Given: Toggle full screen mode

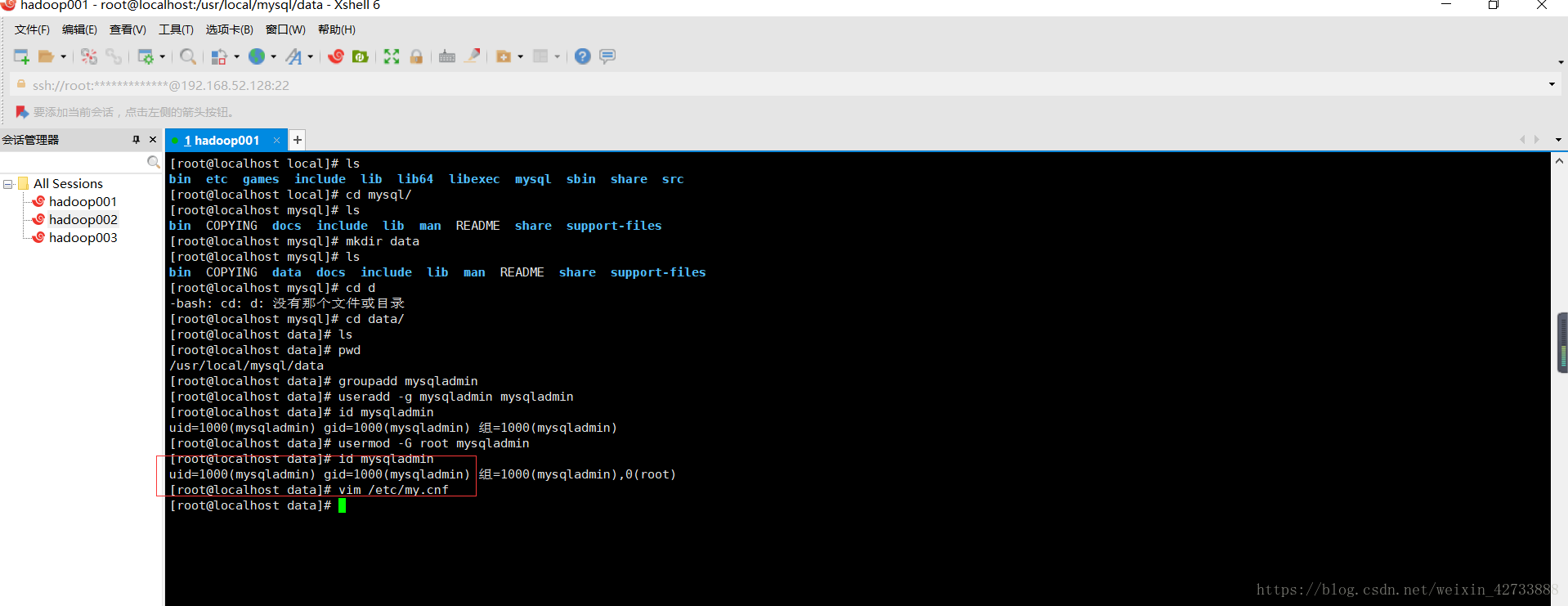Looking at the screenshot, I should tap(392, 56).
